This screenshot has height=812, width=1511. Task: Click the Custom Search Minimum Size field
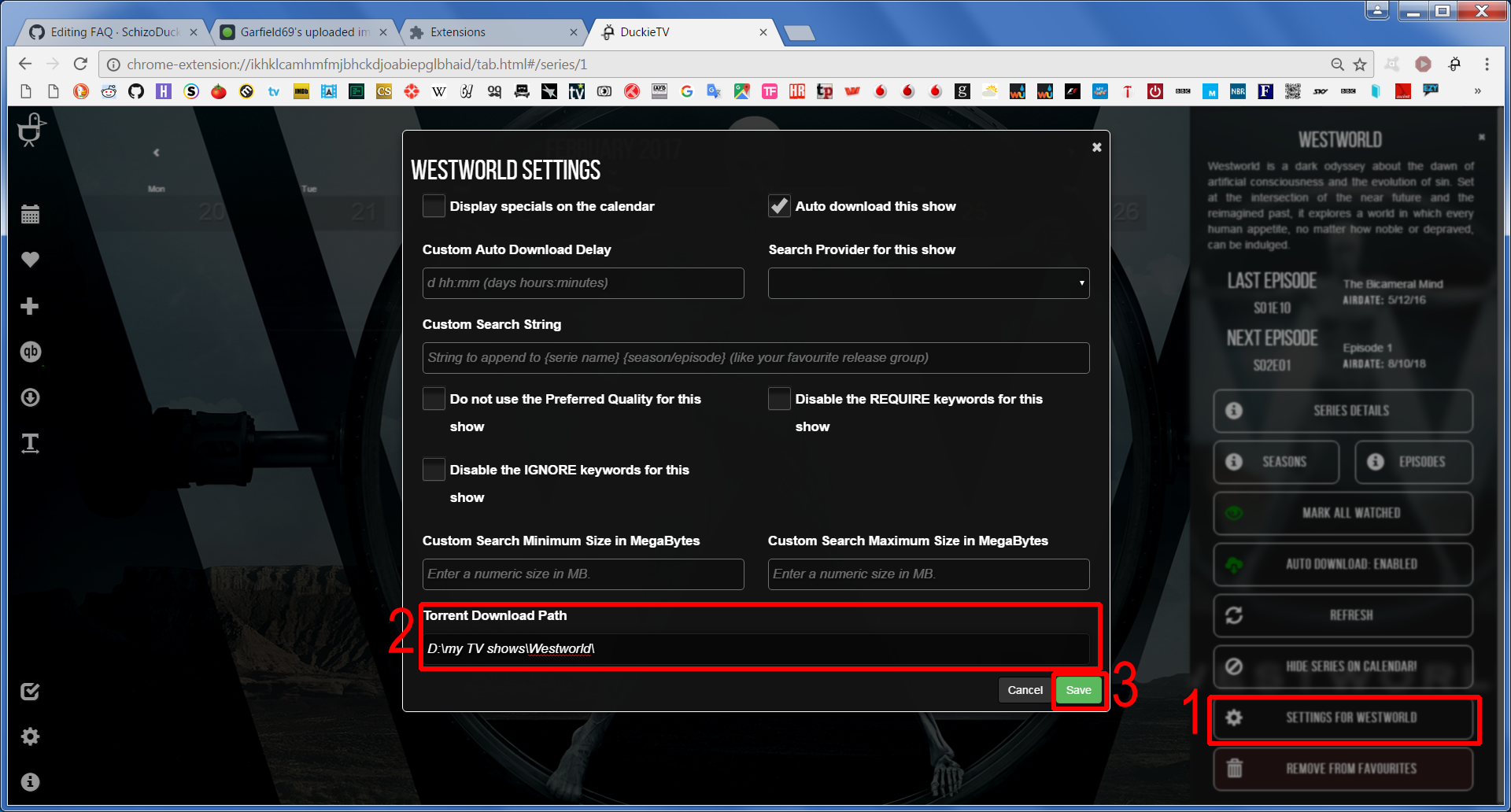point(583,574)
